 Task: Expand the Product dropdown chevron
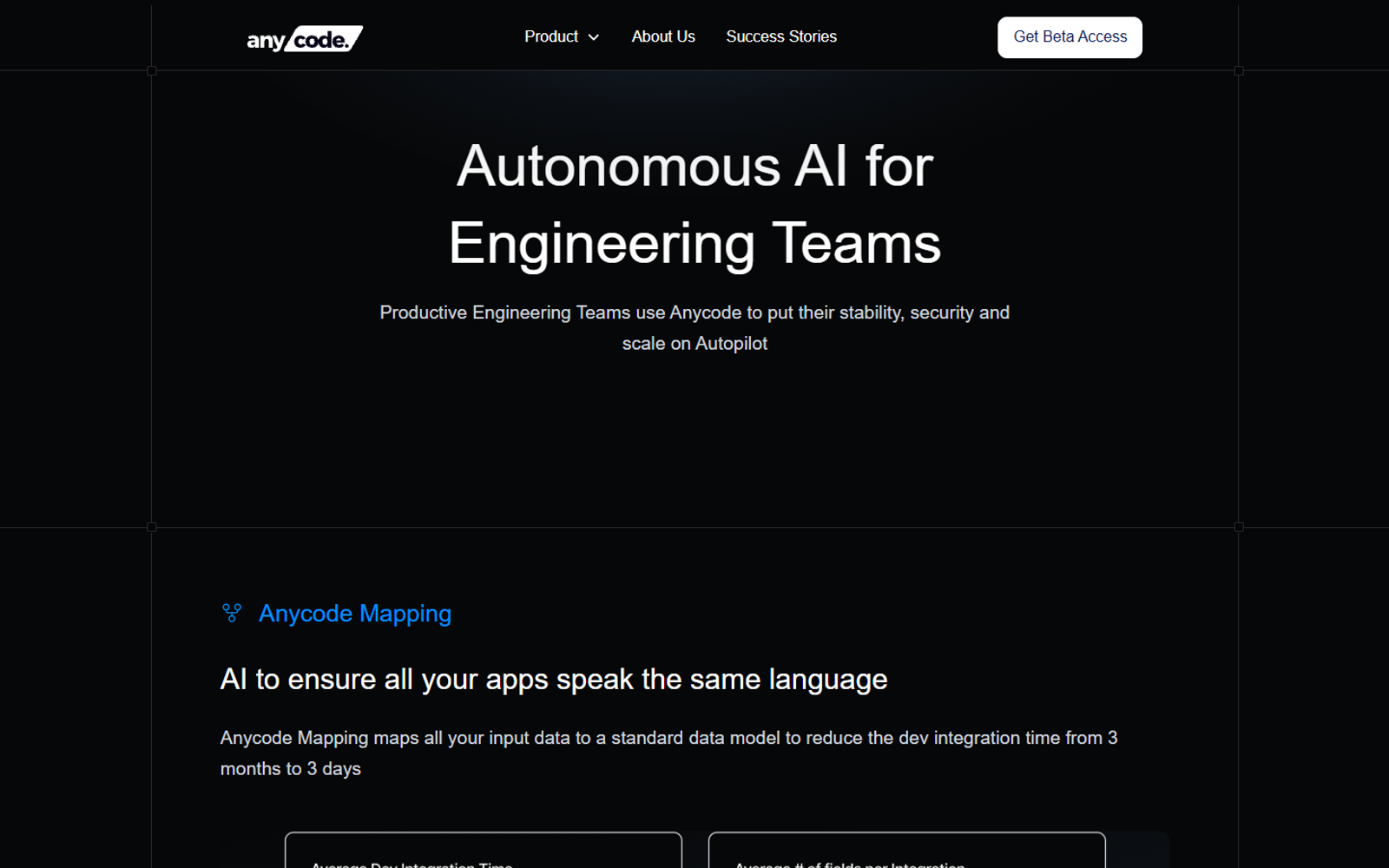594,37
